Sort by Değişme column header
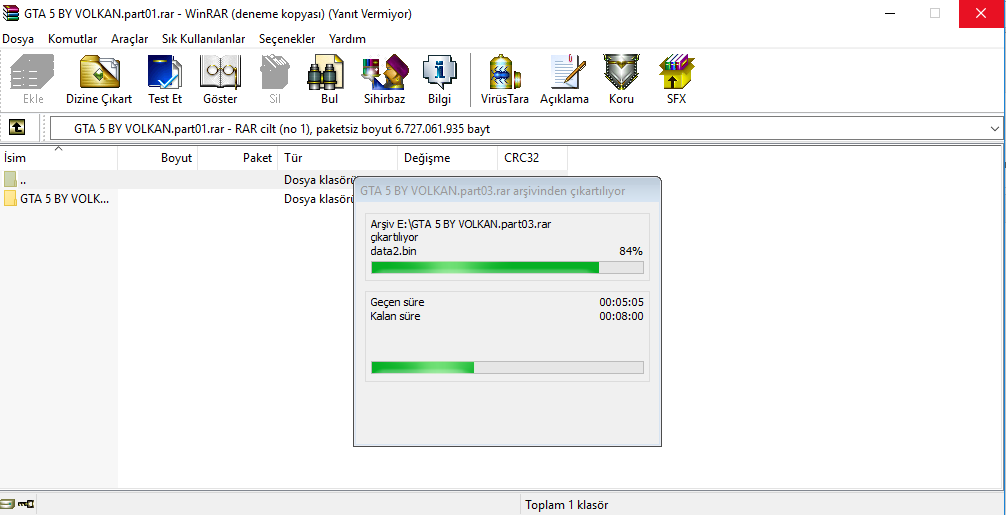The width and height of the screenshot is (1006, 515). pyautogui.click(x=447, y=158)
